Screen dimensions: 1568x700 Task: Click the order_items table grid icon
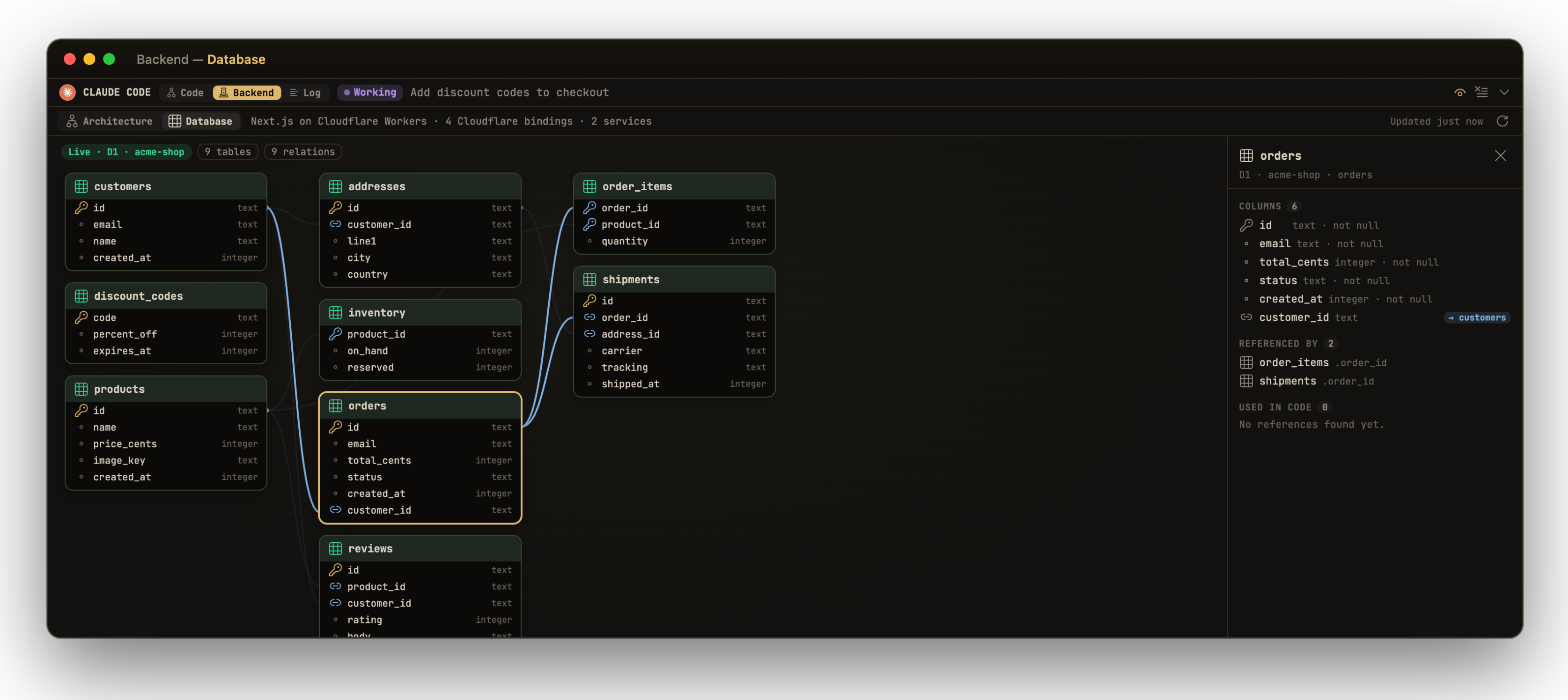click(590, 186)
